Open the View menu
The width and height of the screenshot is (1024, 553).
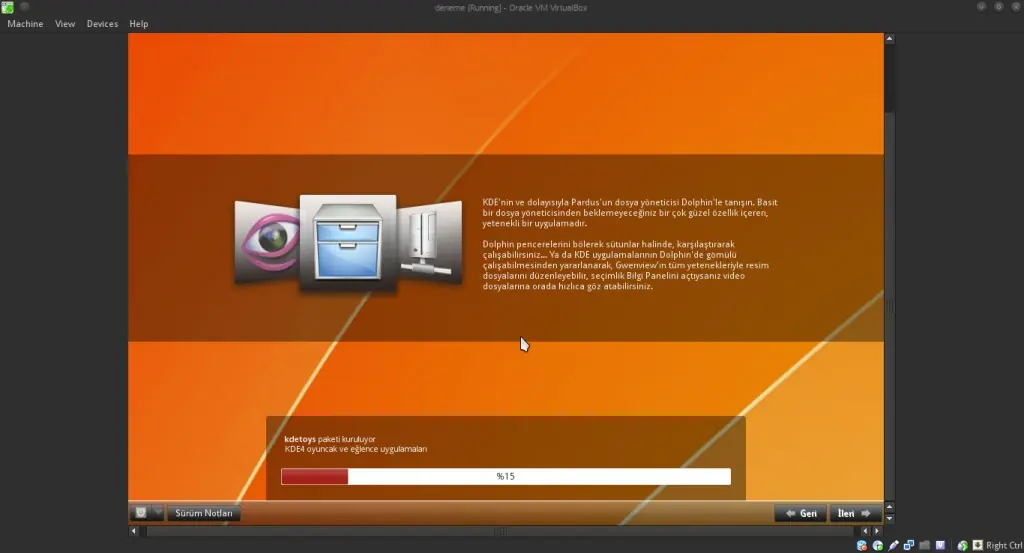[x=65, y=24]
